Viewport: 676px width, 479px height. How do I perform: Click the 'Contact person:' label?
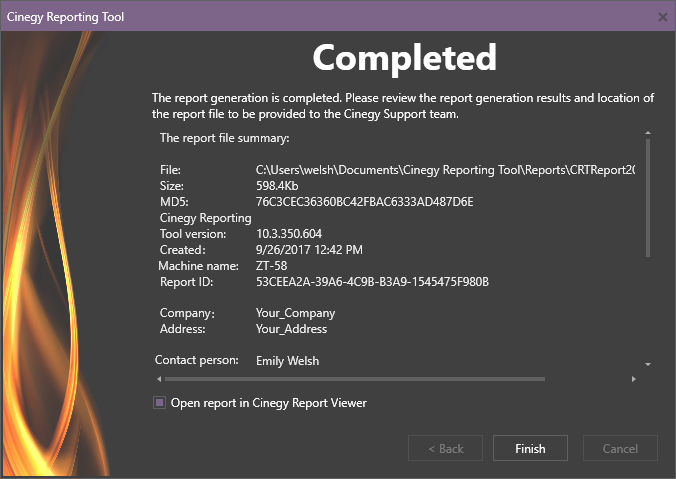197,360
